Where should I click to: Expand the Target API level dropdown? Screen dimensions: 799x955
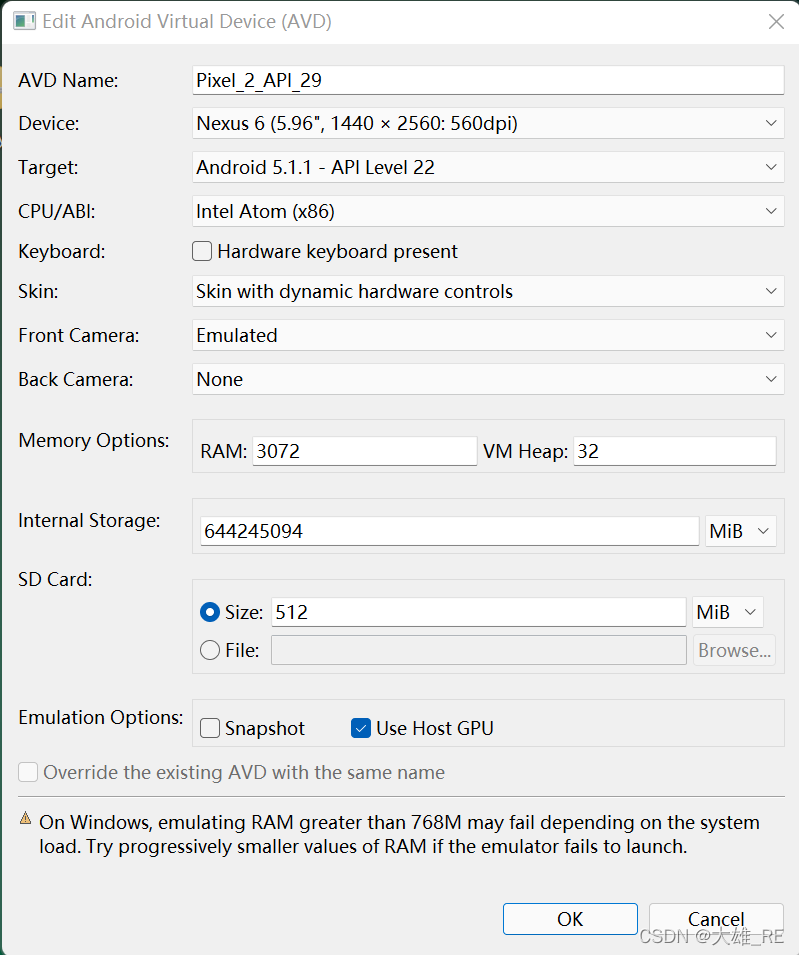[488, 167]
